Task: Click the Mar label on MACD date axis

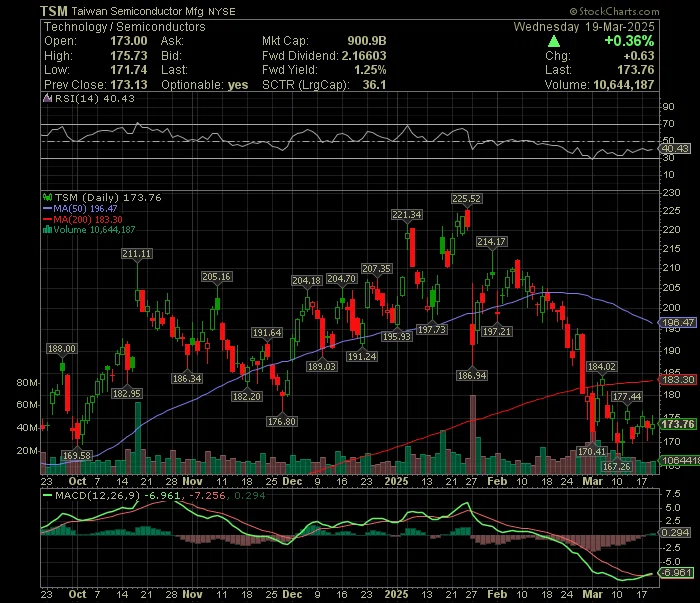Action: pos(592,594)
